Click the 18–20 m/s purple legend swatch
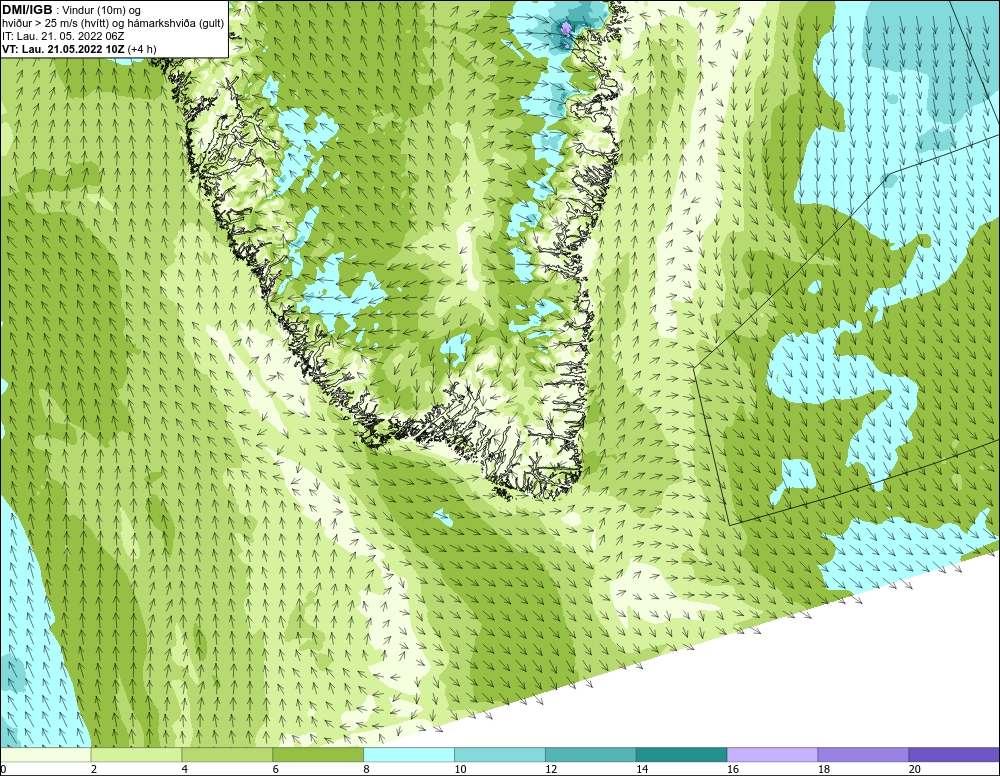 pyautogui.click(x=864, y=755)
